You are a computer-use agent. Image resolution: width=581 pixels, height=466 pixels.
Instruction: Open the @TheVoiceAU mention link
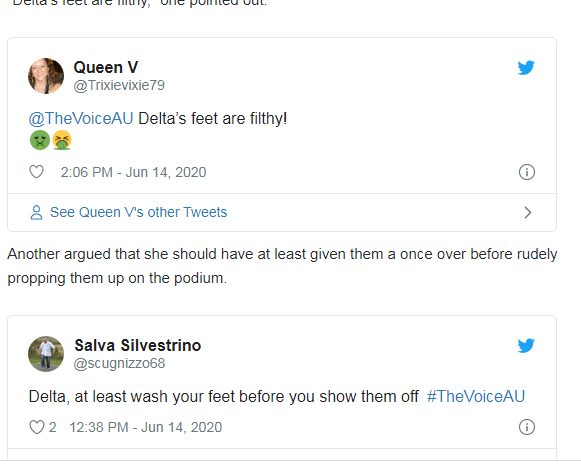point(81,119)
